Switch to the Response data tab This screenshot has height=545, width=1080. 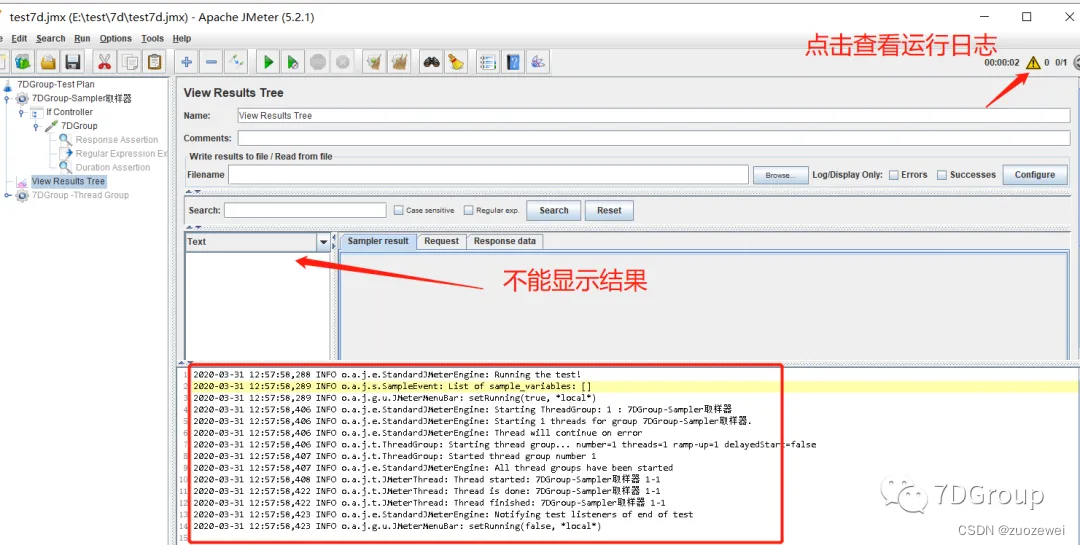tap(505, 241)
